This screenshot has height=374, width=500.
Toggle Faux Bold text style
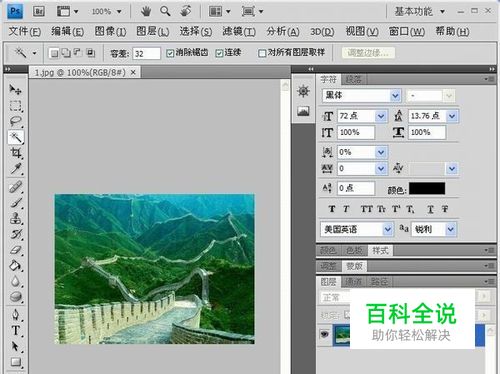tap(331, 209)
